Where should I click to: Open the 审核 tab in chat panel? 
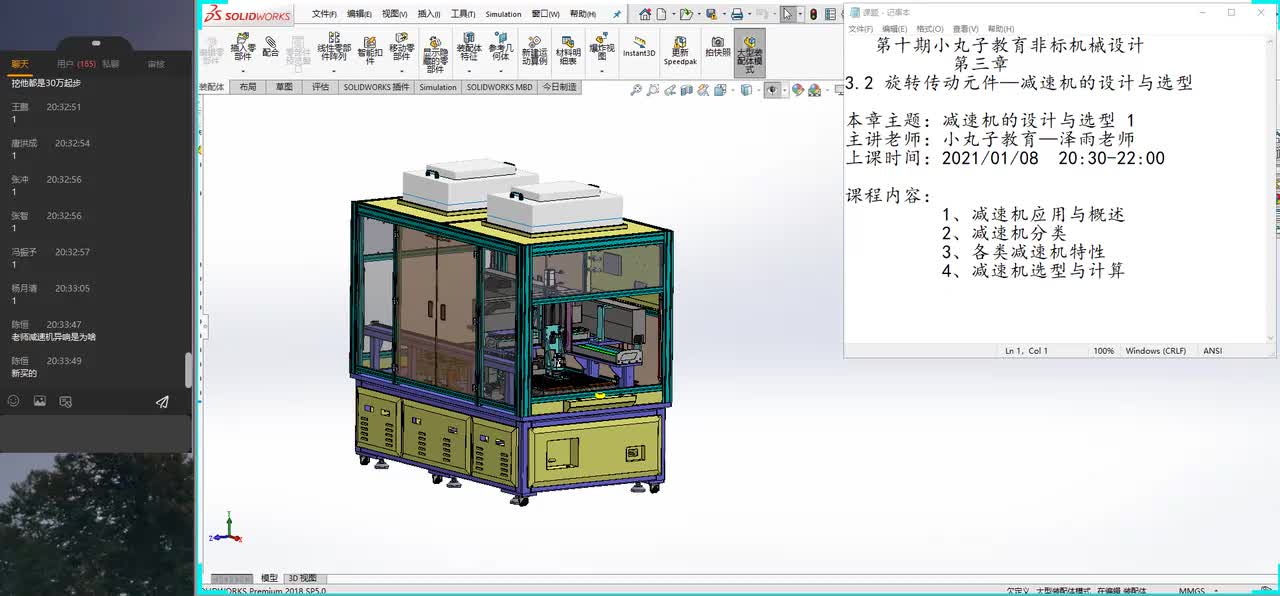coord(156,64)
